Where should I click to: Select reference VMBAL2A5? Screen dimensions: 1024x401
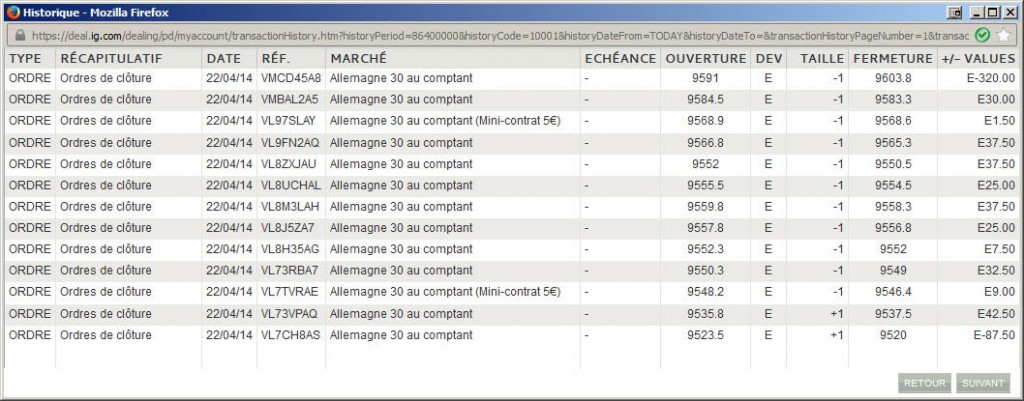290,99
